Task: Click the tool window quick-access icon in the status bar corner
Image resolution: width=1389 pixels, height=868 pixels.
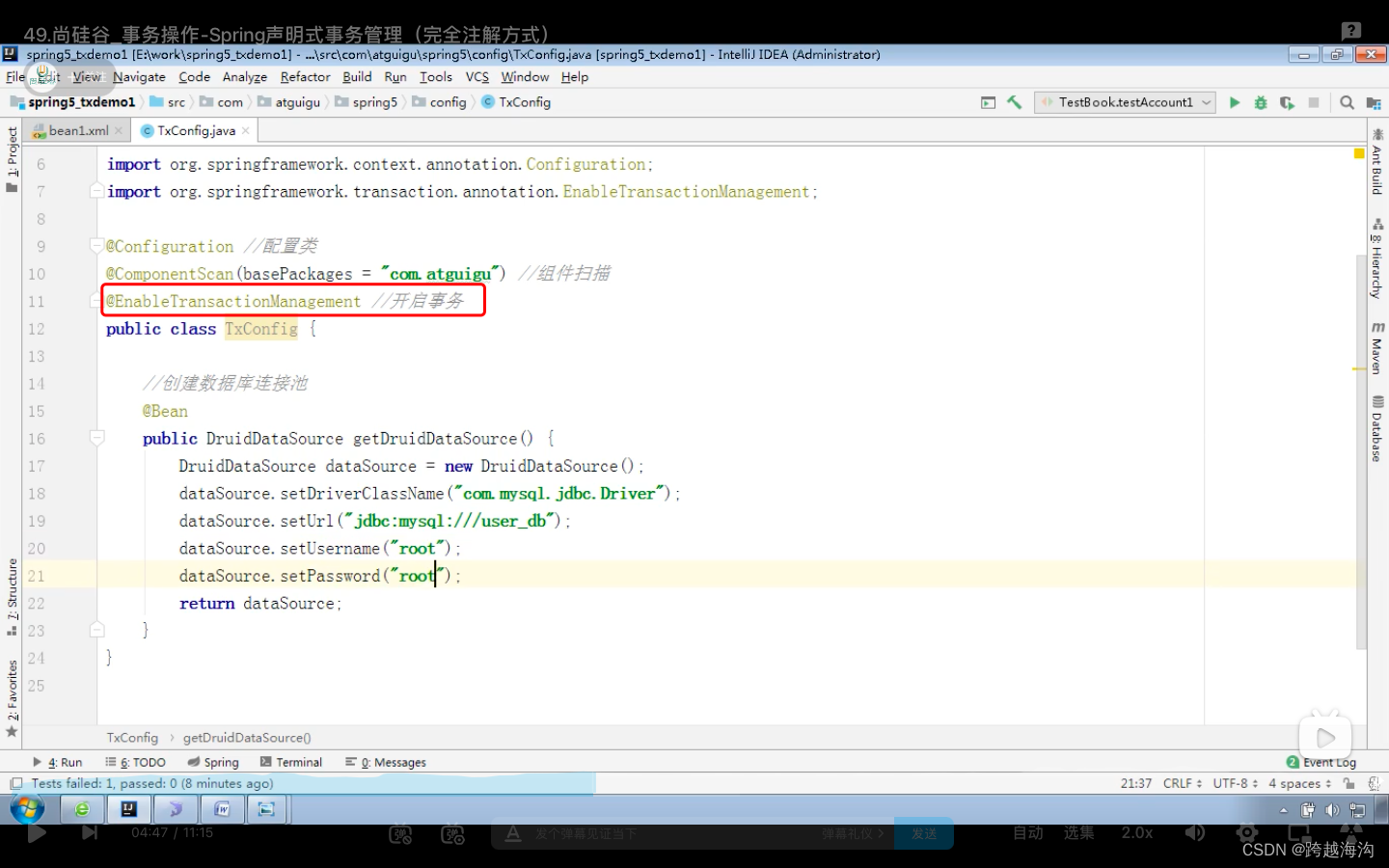Action: click(15, 783)
